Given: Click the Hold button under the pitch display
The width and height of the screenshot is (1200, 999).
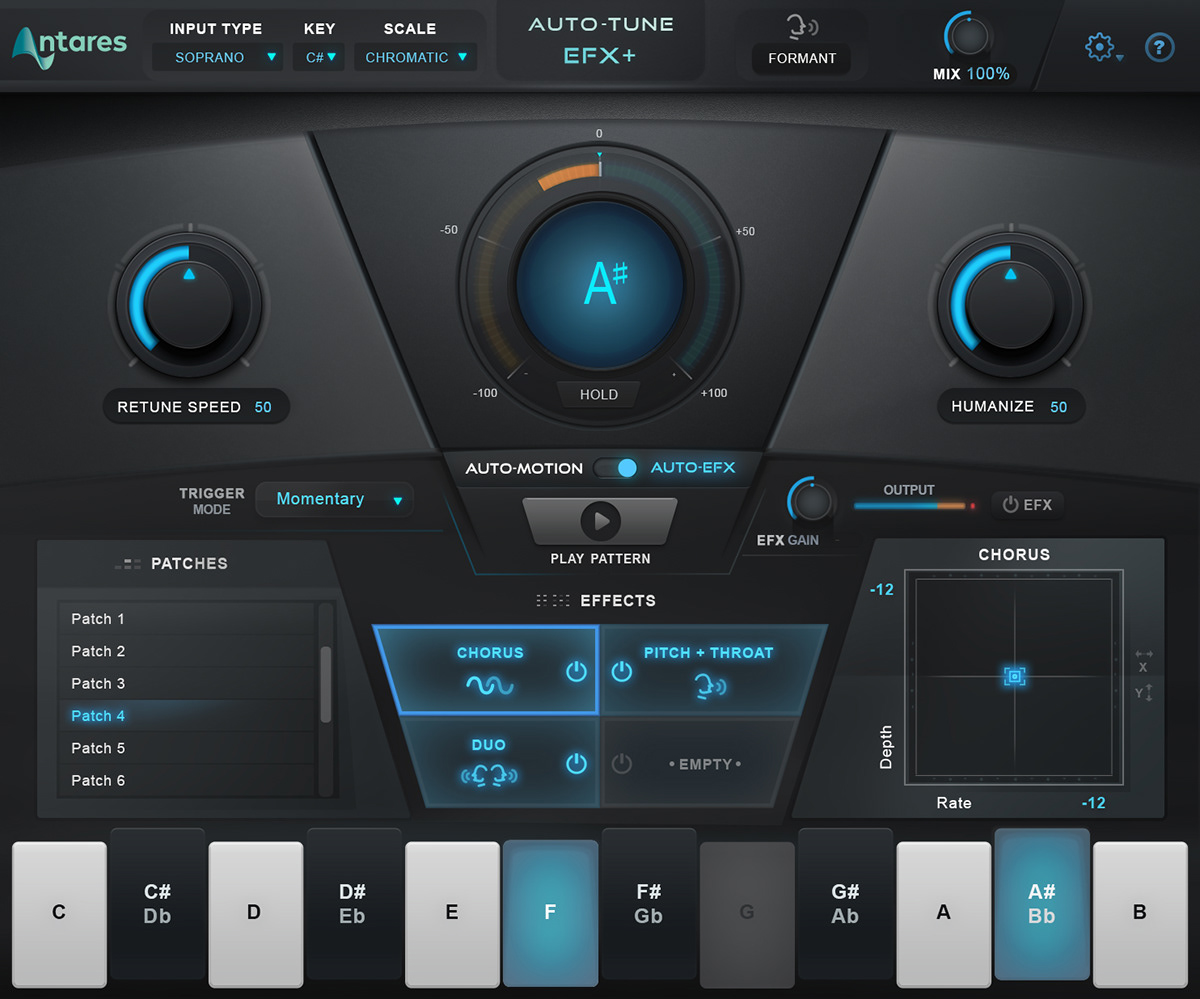Looking at the screenshot, I should click(599, 394).
